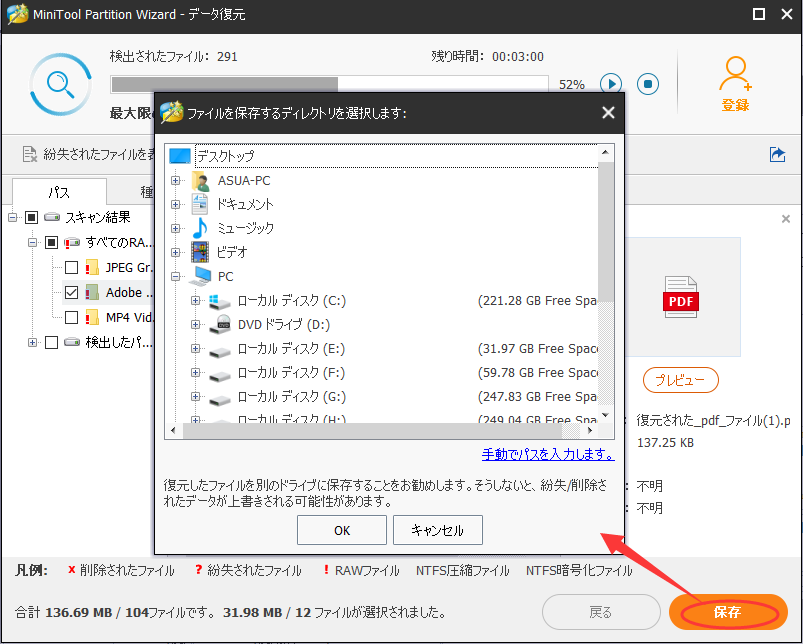Click the dialog horizontal scrollbar thumb

click(x=372, y=431)
